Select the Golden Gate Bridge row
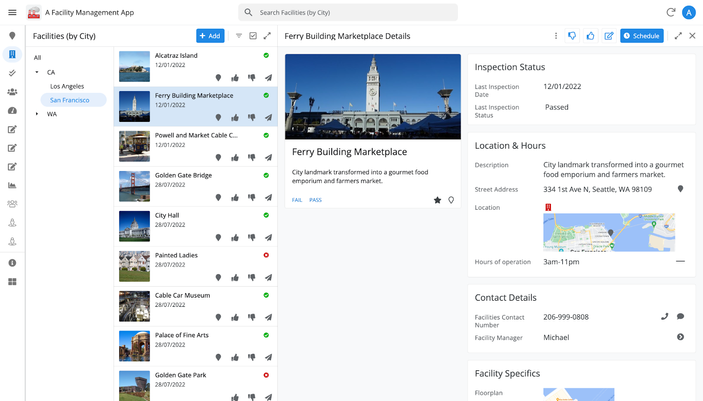 pos(196,186)
